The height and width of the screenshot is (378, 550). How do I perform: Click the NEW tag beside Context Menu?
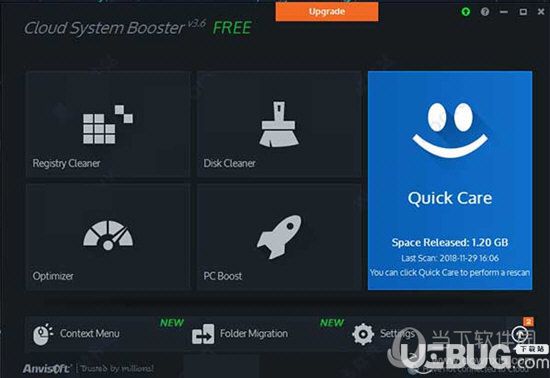click(x=172, y=323)
